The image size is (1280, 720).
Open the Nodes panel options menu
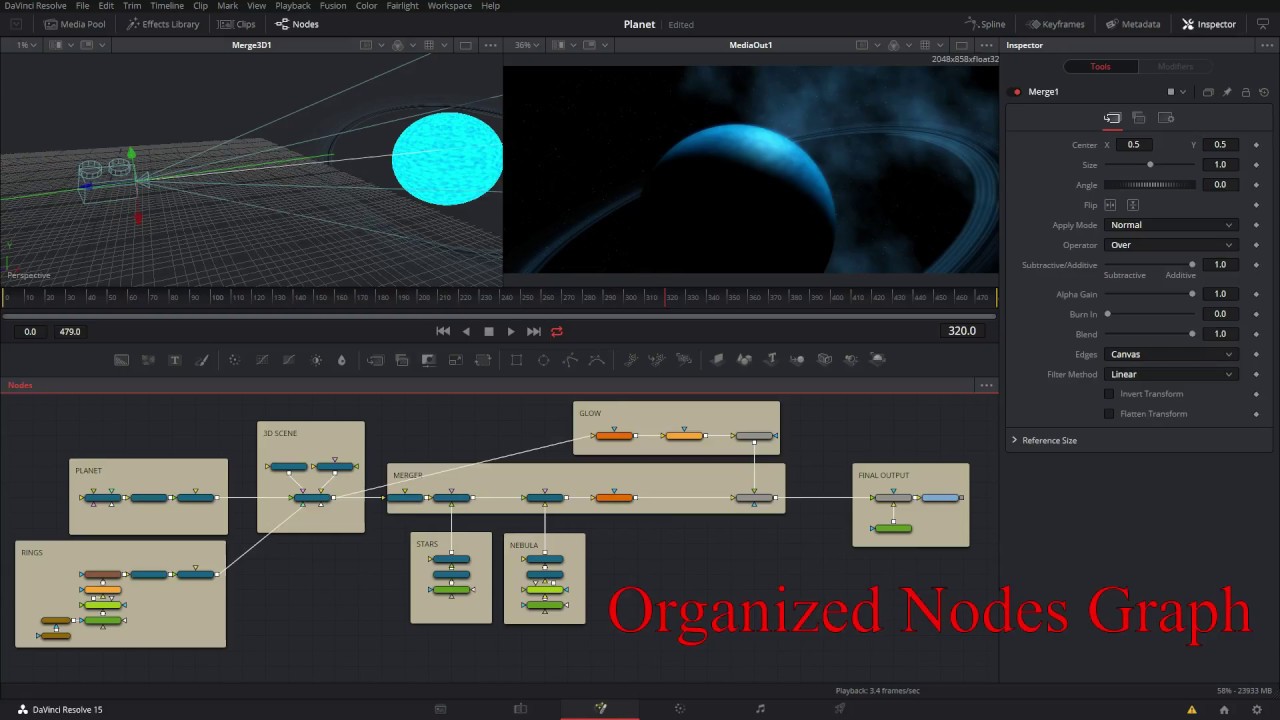point(986,385)
